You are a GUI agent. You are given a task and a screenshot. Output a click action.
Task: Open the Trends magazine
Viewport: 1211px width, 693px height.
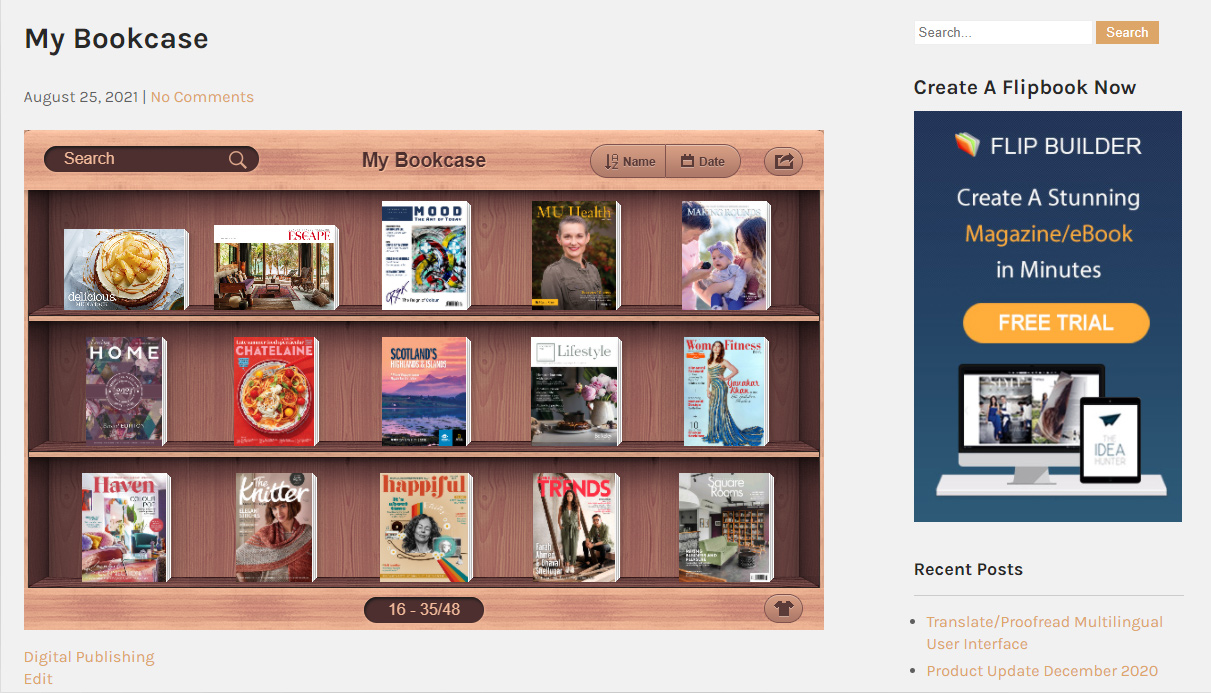[x=575, y=528]
